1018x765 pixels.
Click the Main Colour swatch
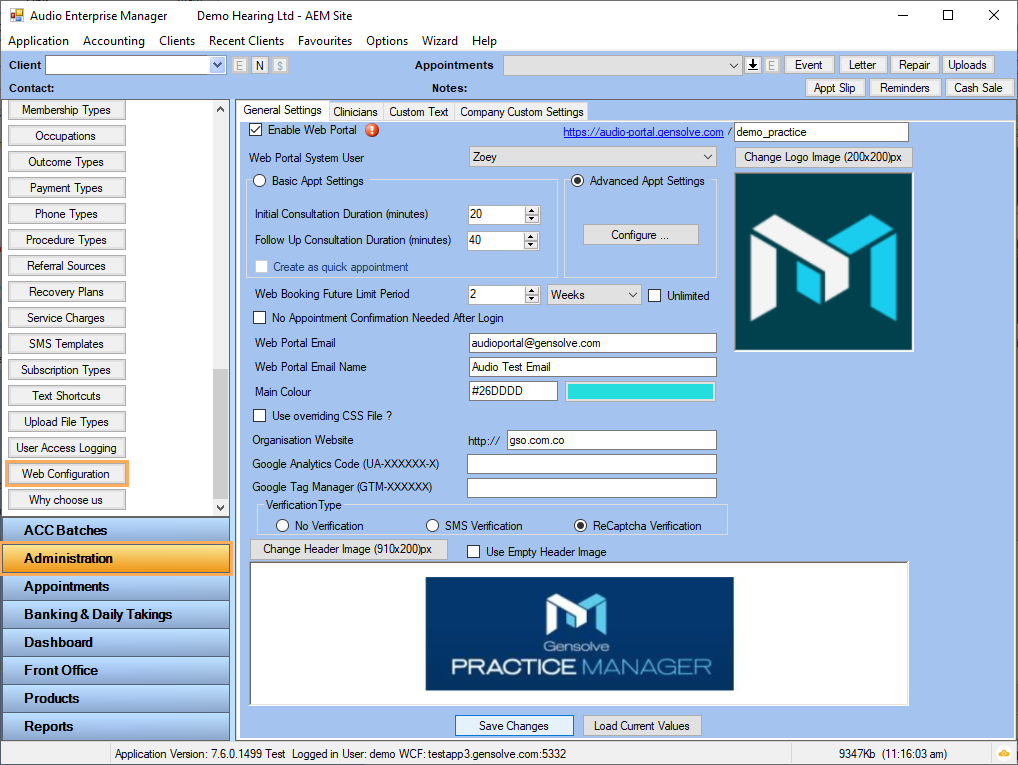pos(640,391)
